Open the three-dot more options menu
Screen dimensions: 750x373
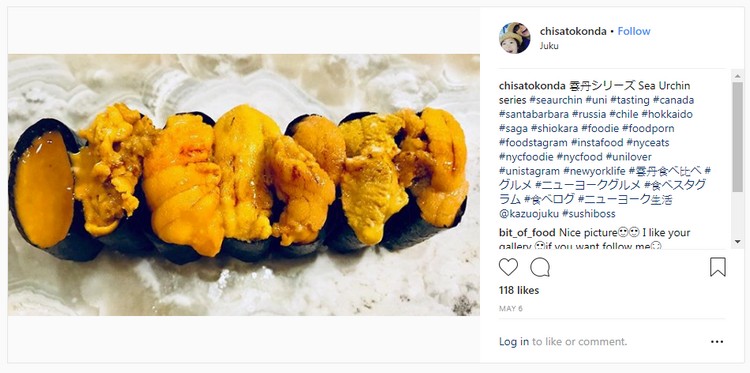[717, 341]
